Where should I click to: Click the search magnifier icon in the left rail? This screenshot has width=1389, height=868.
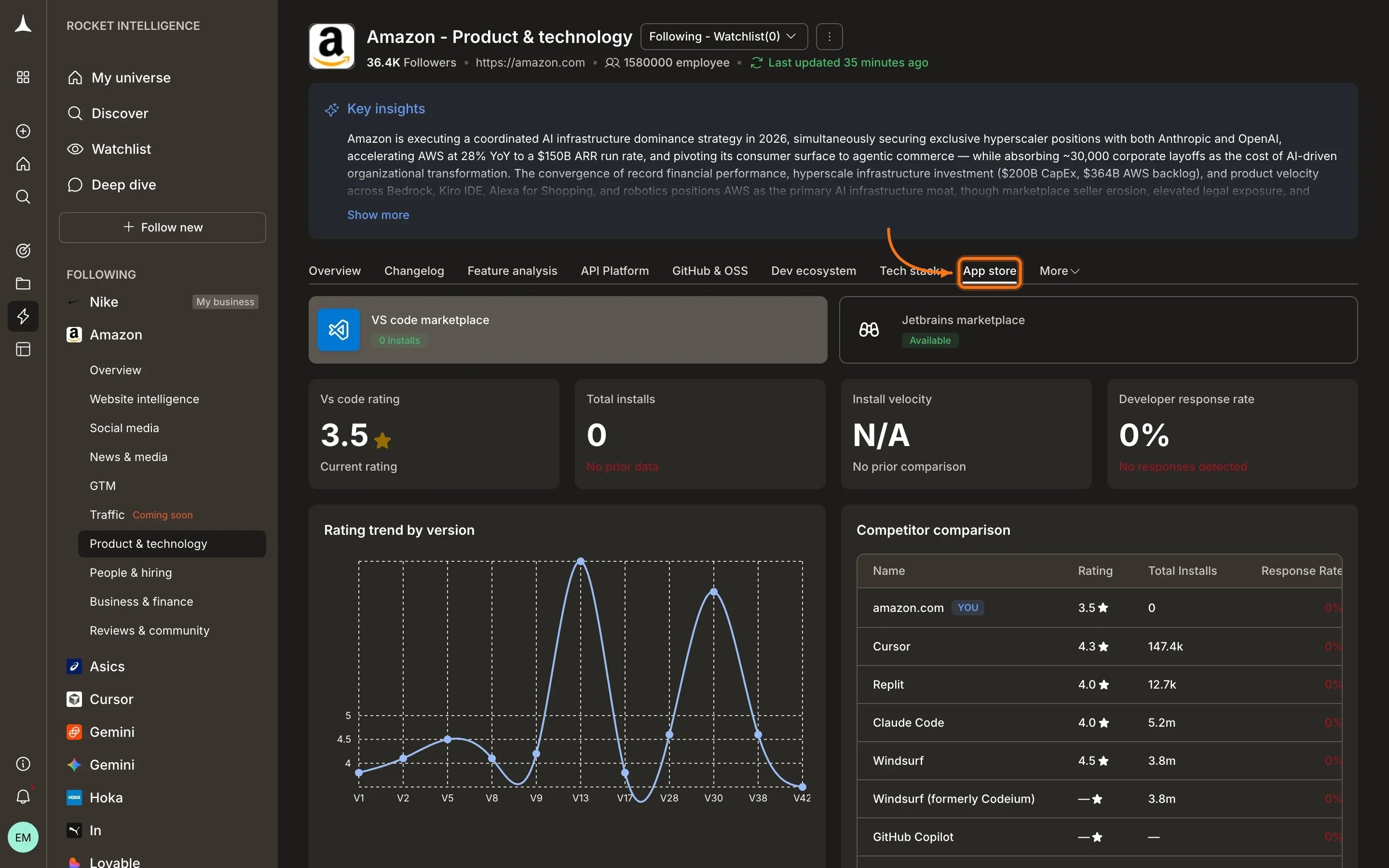click(x=23, y=197)
